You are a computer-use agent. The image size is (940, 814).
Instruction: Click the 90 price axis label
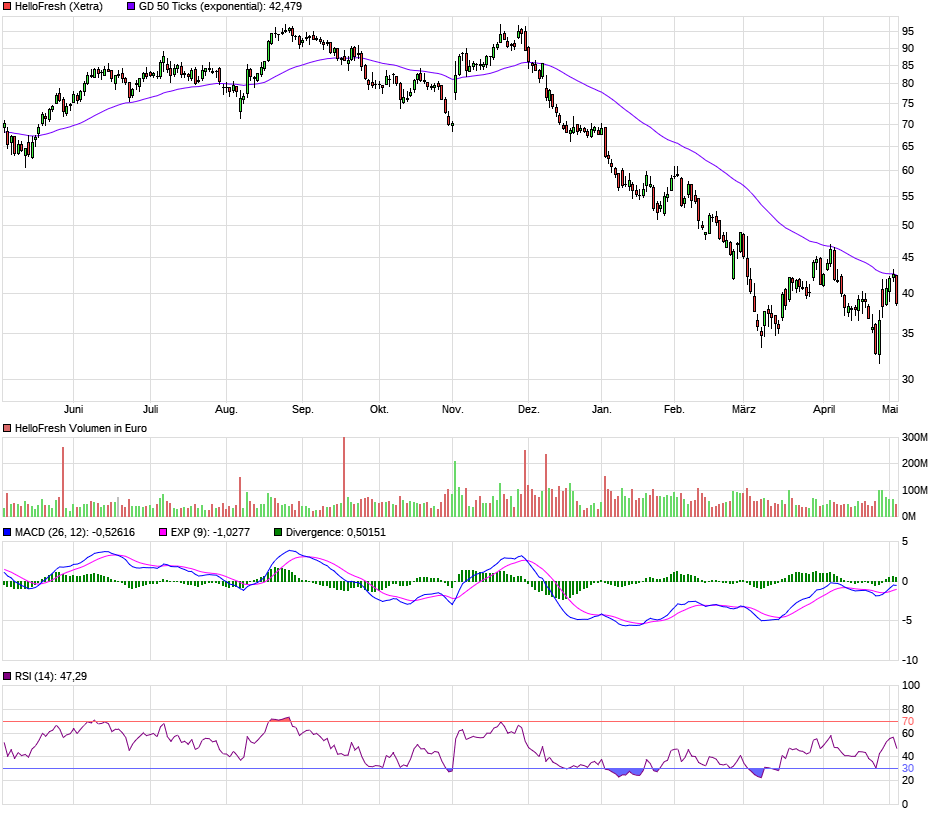pos(908,49)
